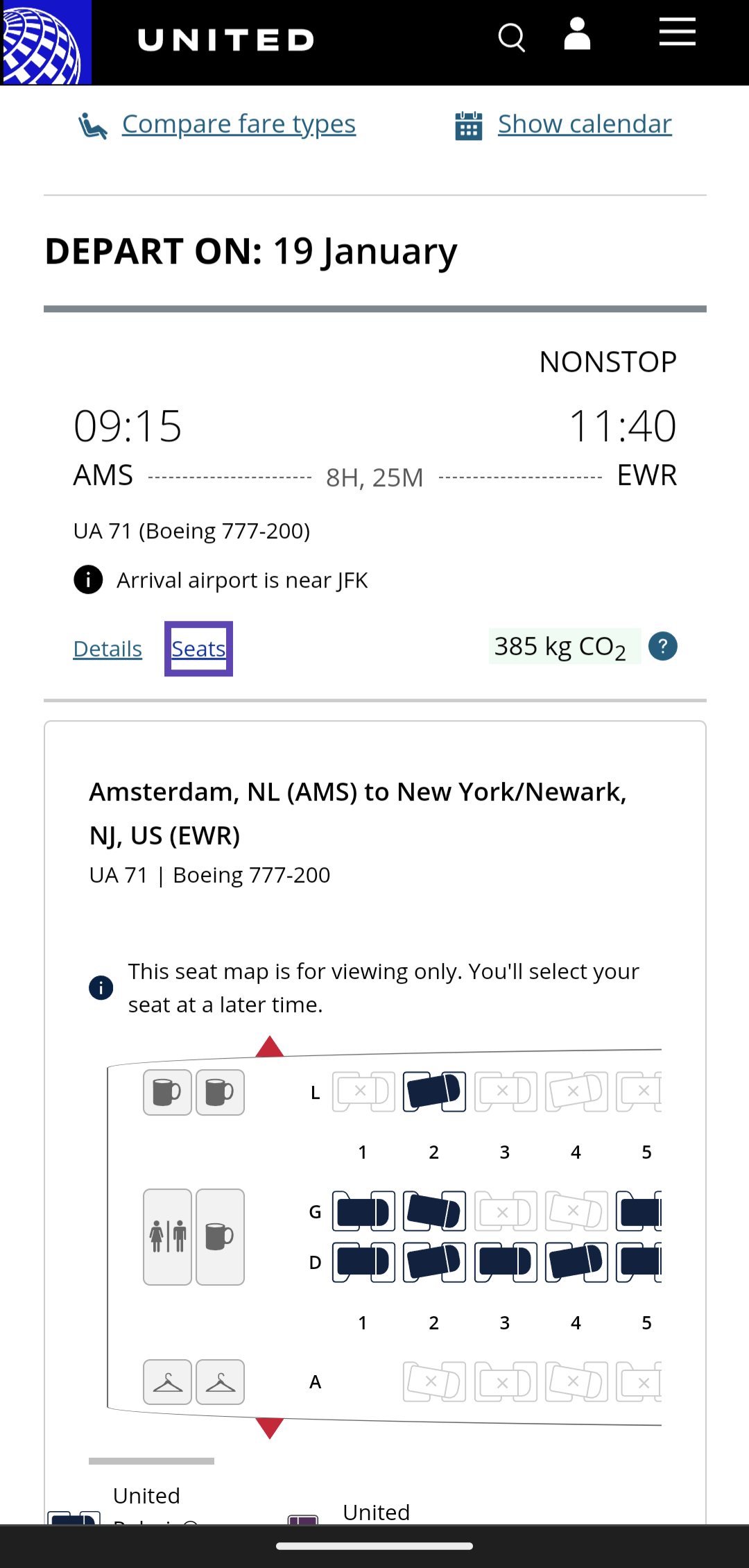The width and height of the screenshot is (749, 1568).
Task: Click the seat map horizontal scrollbar
Action: click(x=151, y=1460)
